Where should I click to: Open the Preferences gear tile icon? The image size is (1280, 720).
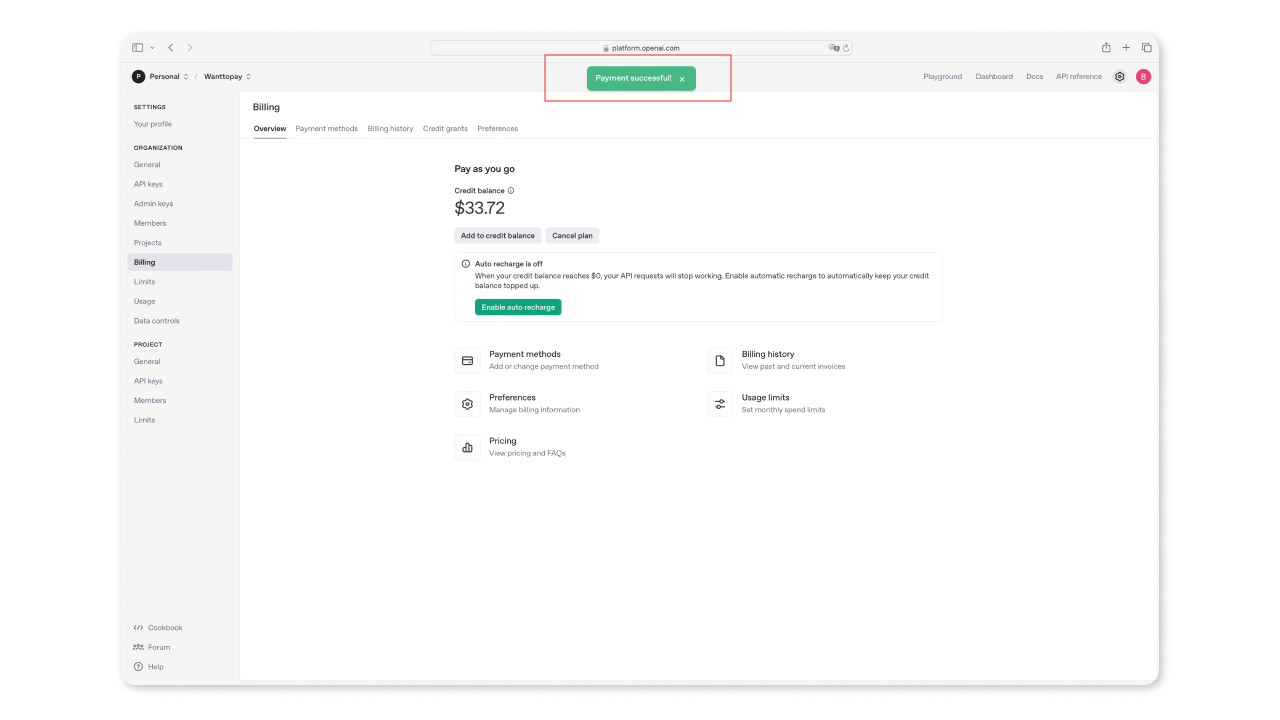(467, 404)
